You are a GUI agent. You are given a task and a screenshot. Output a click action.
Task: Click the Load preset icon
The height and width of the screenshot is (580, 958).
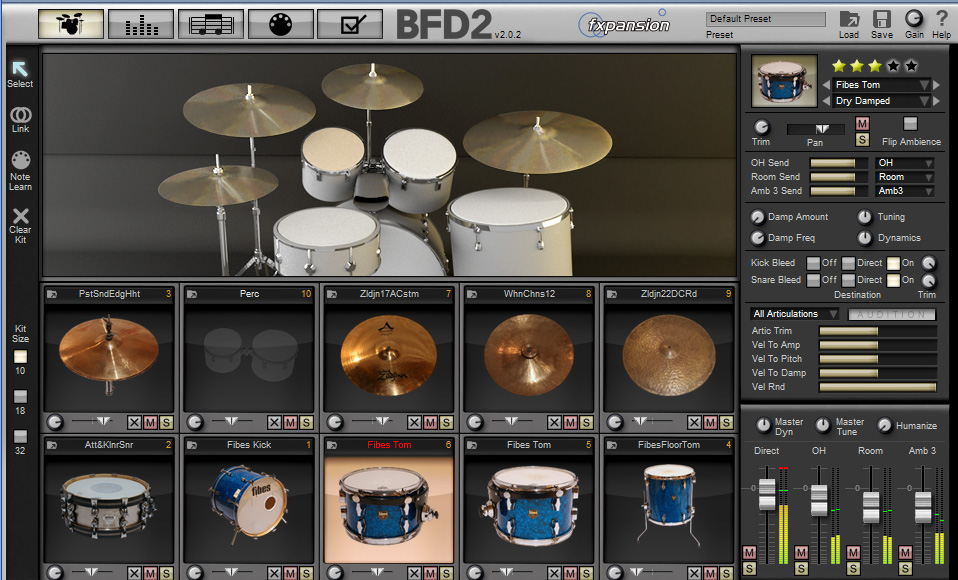(849, 19)
